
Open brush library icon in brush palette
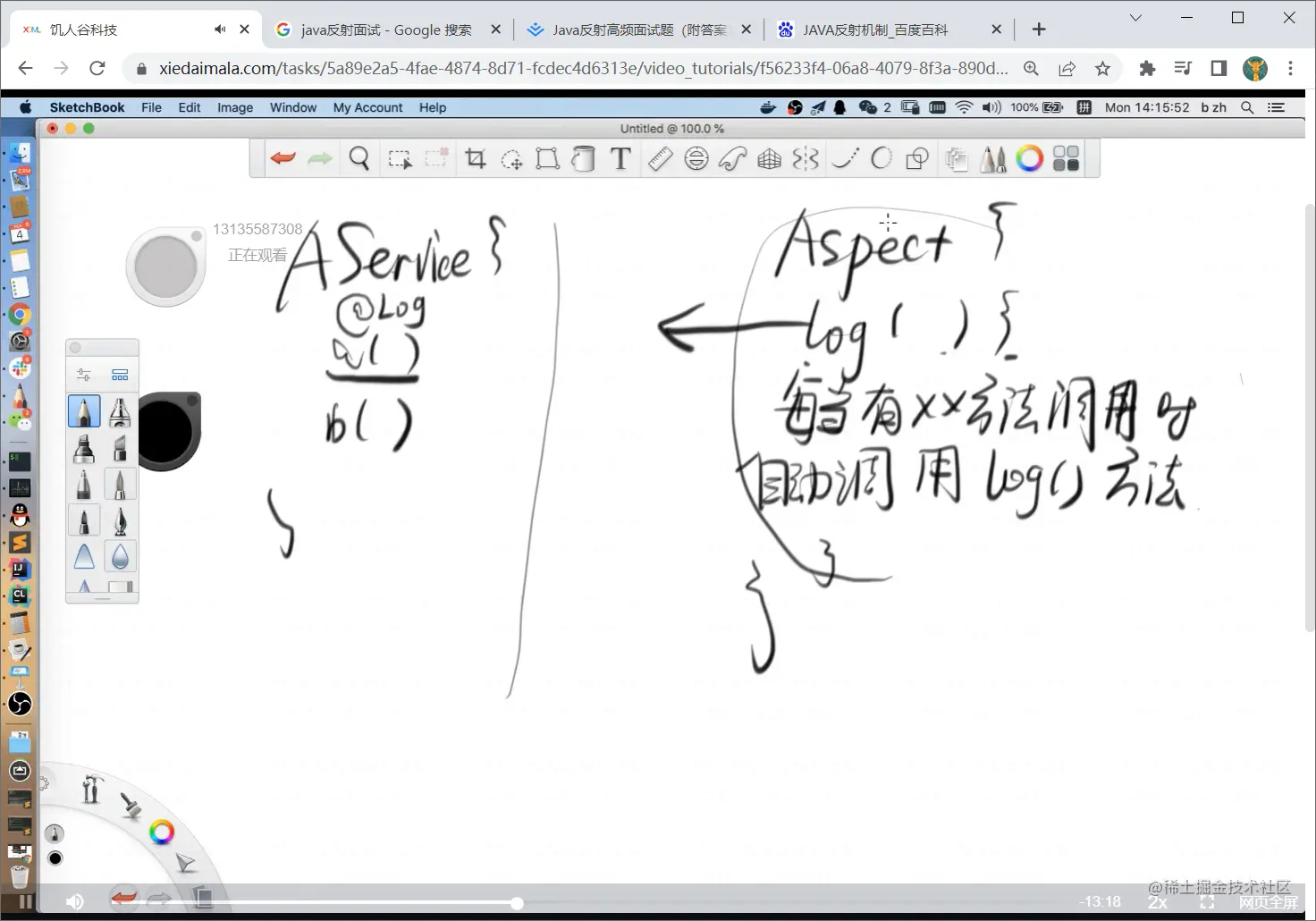tap(120, 375)
